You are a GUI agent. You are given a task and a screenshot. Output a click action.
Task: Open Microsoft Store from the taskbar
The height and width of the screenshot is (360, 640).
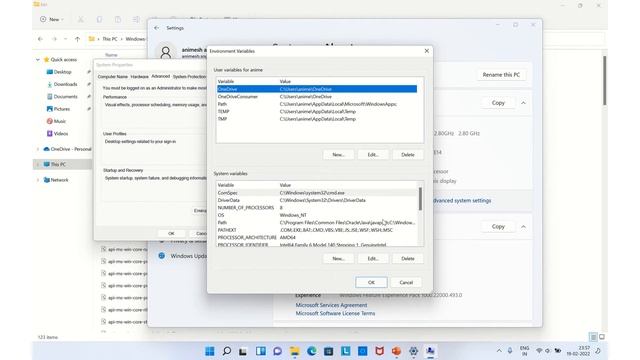(329, 351)
